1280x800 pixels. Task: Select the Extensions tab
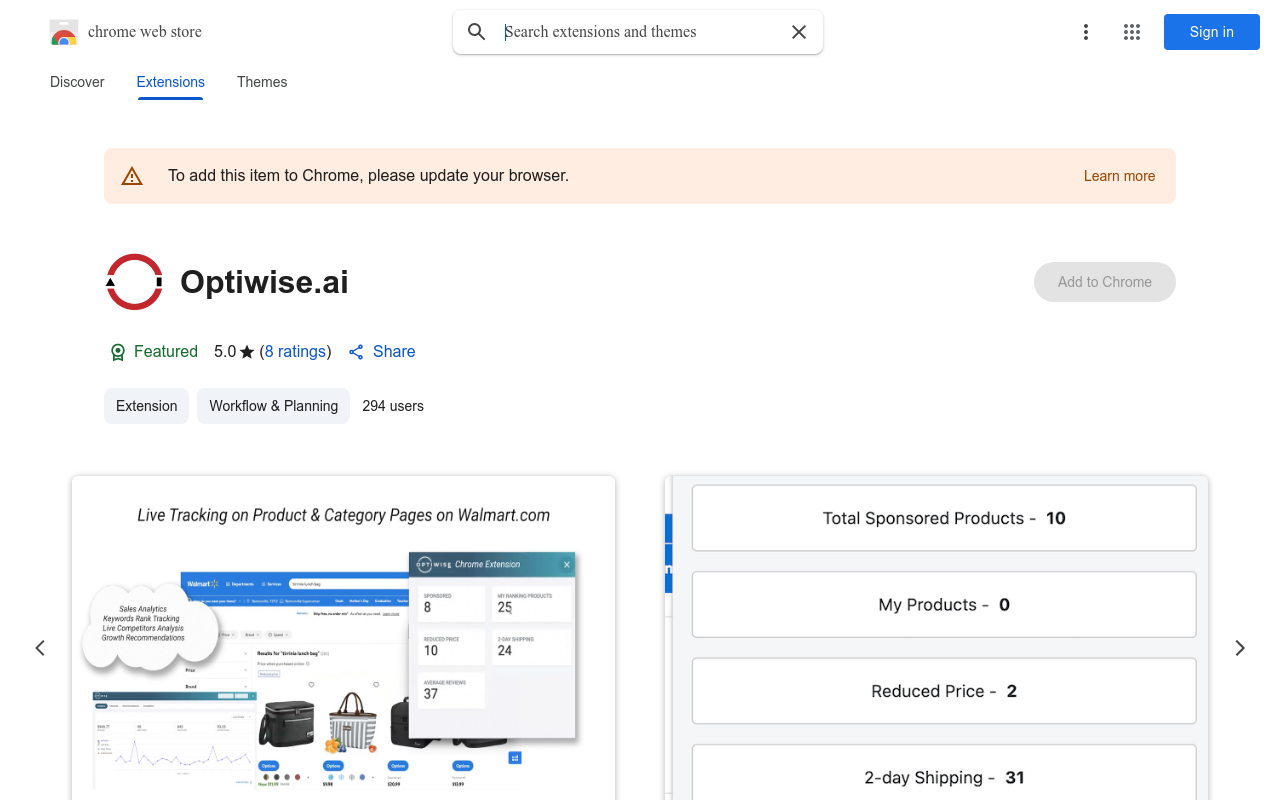click(171, 82)
